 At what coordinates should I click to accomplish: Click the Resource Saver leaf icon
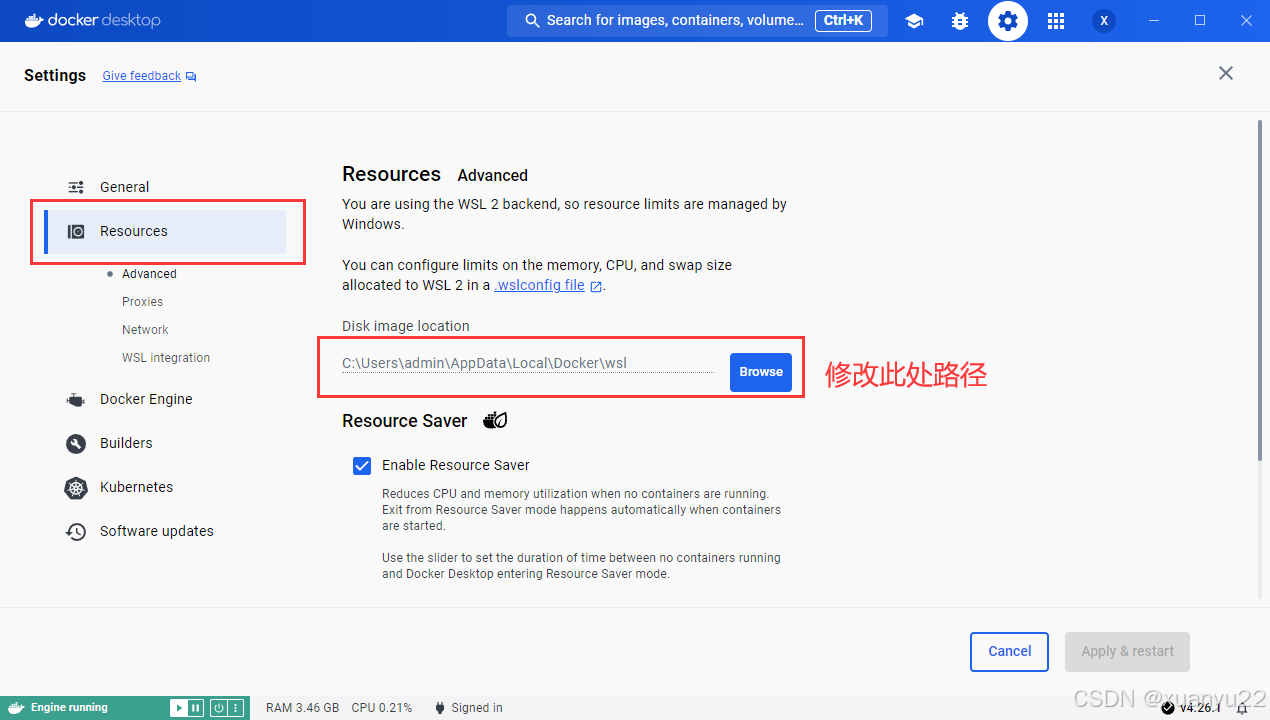tap(495, 420)
